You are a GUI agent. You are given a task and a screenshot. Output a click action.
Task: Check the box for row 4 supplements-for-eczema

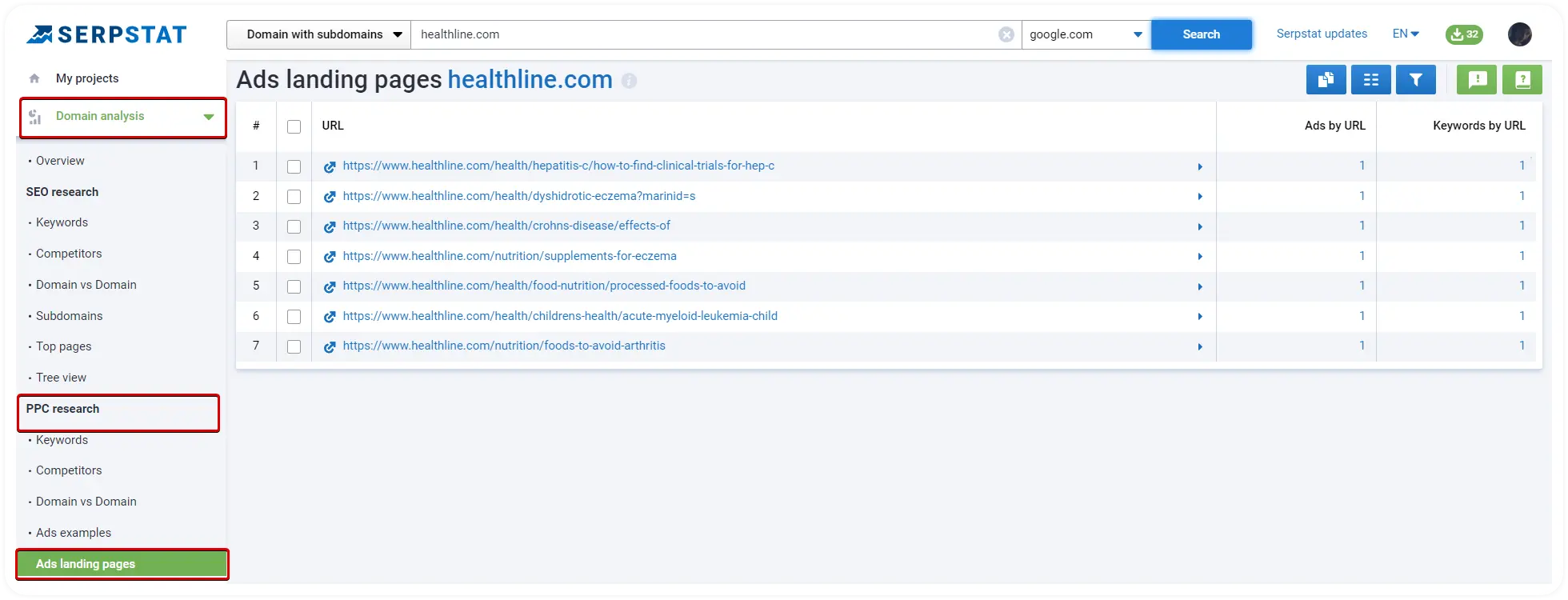pos(294,257)
